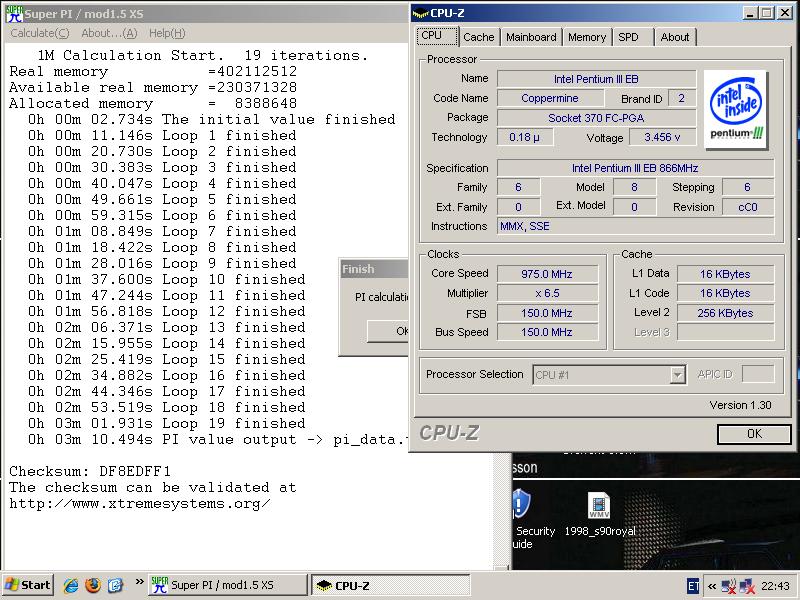The image size is (800, 600).
Task: Click the x 6.5 multiplier value
Action: [x=547, y=293]
